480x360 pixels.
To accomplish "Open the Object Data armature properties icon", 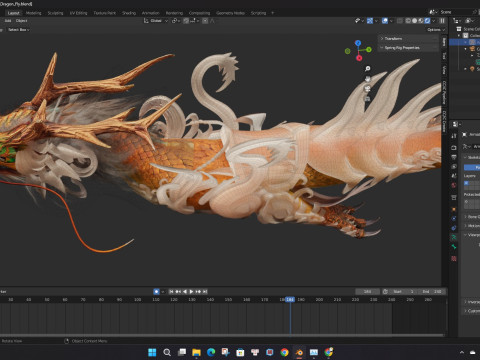I will tap(454, 237).
